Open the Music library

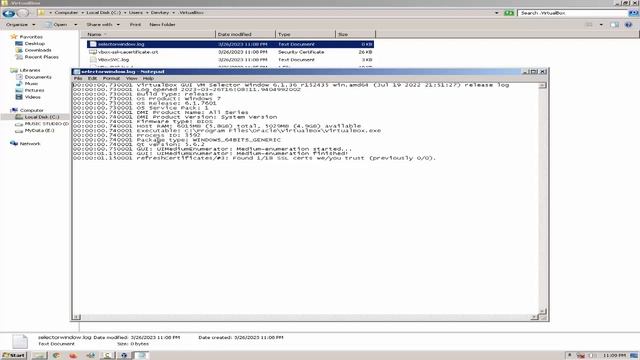pyautogui.click(x=31, y=83)
